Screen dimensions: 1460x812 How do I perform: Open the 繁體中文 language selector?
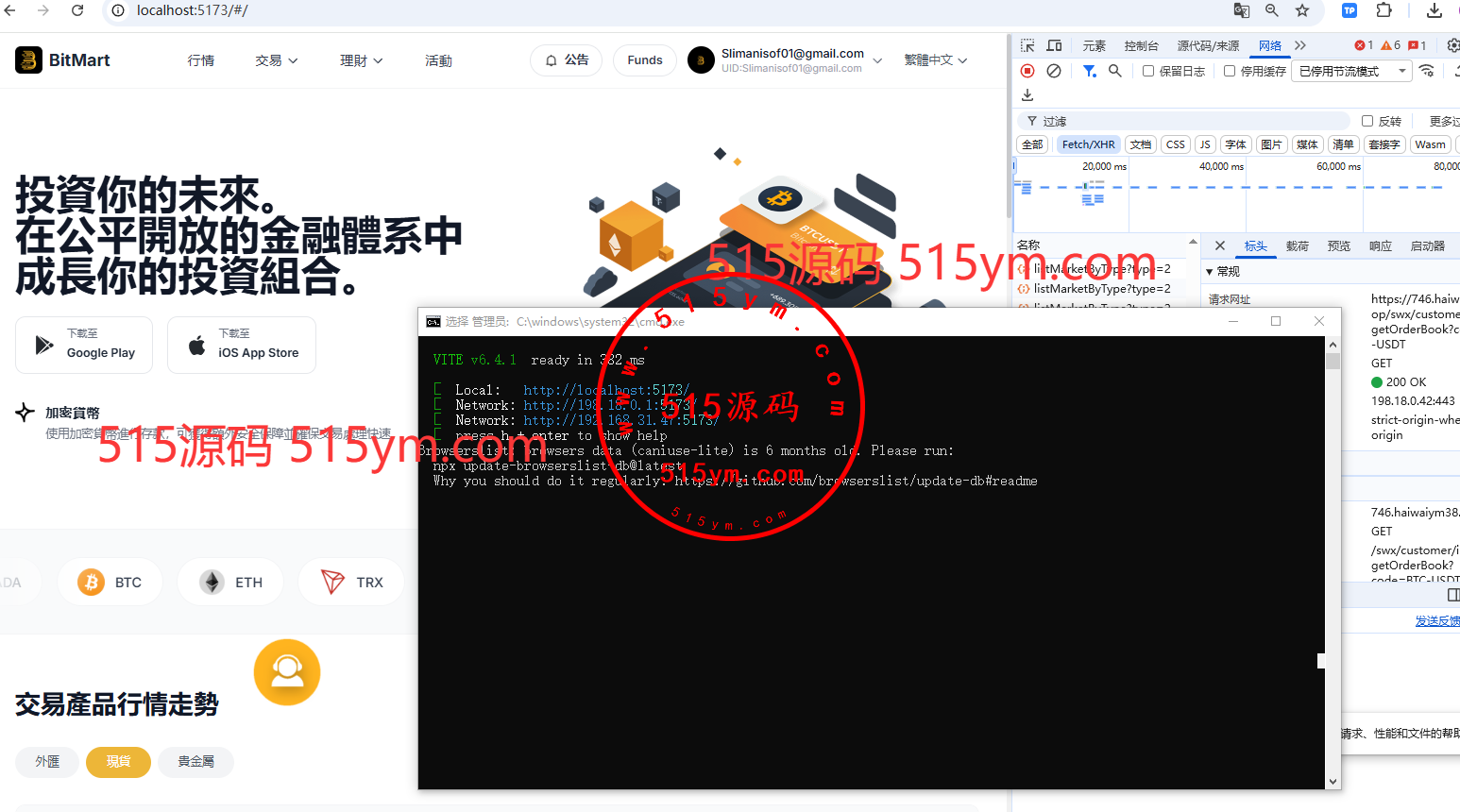pyautogui.click(x=936, y=60)
